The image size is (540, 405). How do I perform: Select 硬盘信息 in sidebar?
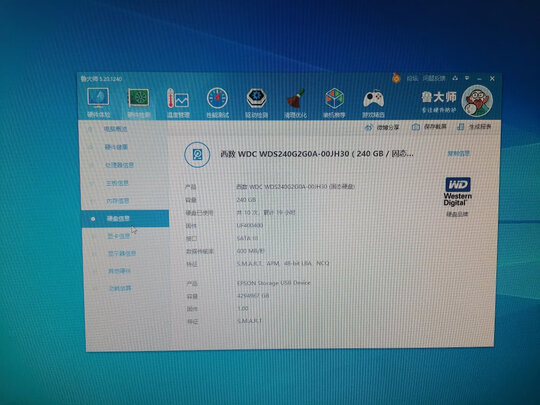tap(125, 219)
